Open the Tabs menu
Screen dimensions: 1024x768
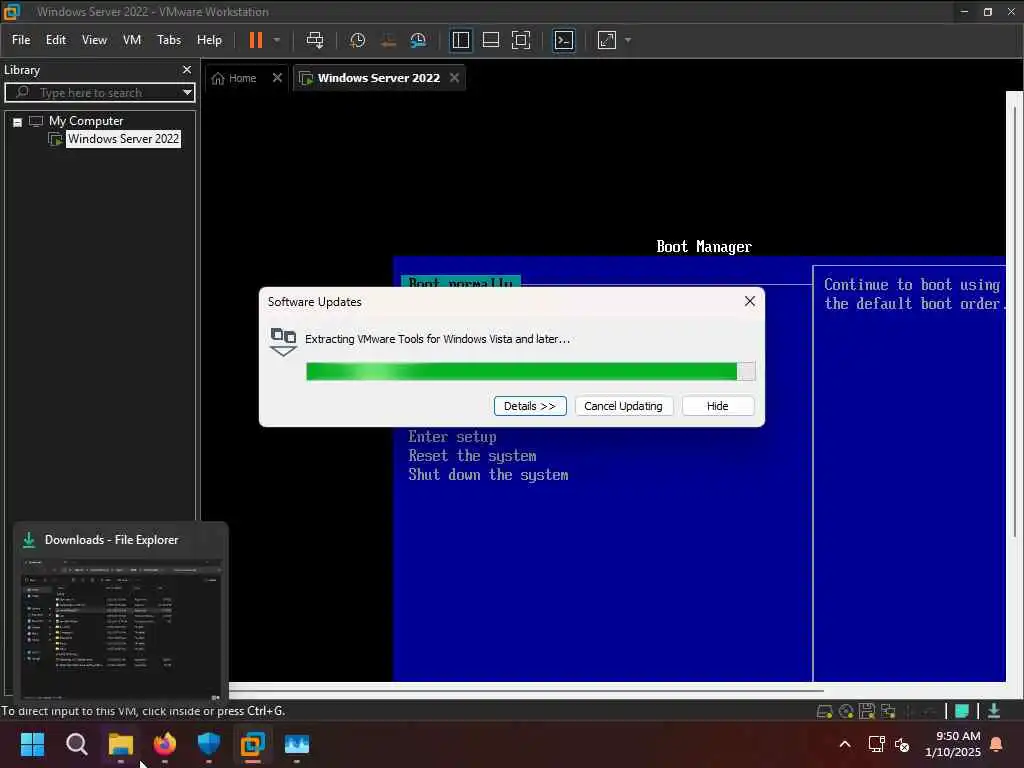(168, 40)
